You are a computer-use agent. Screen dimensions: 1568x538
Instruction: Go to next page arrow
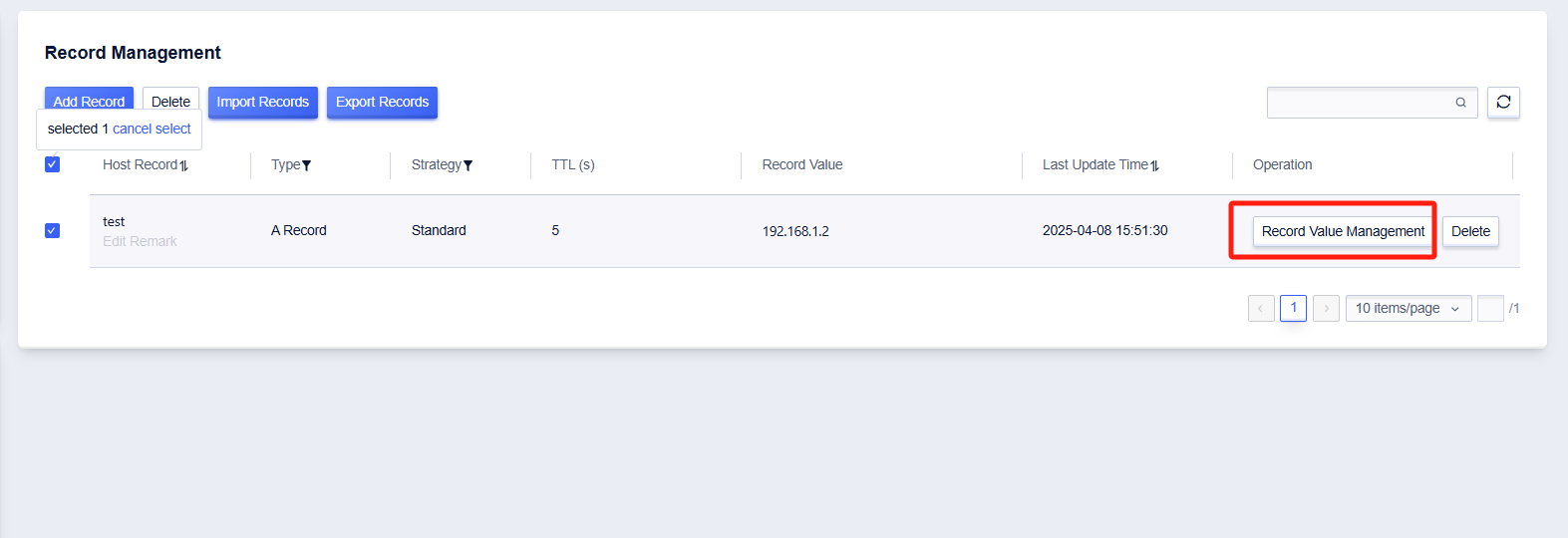(x=1326, y=309)
